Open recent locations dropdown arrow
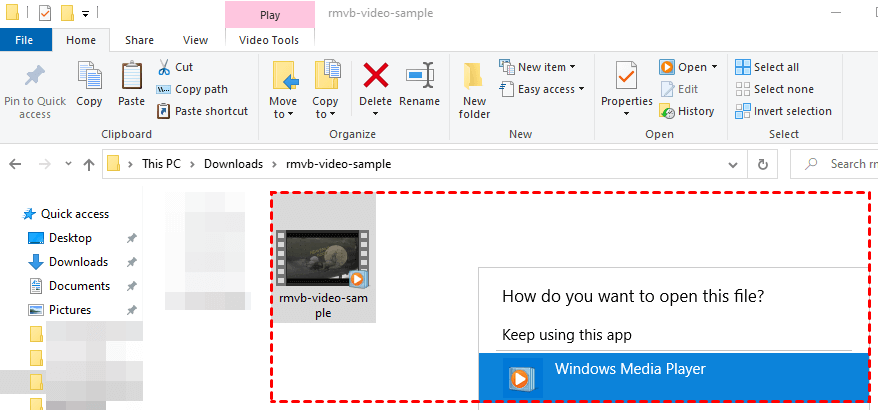Viewport: 878px width, 410px height. pos(68,164)
